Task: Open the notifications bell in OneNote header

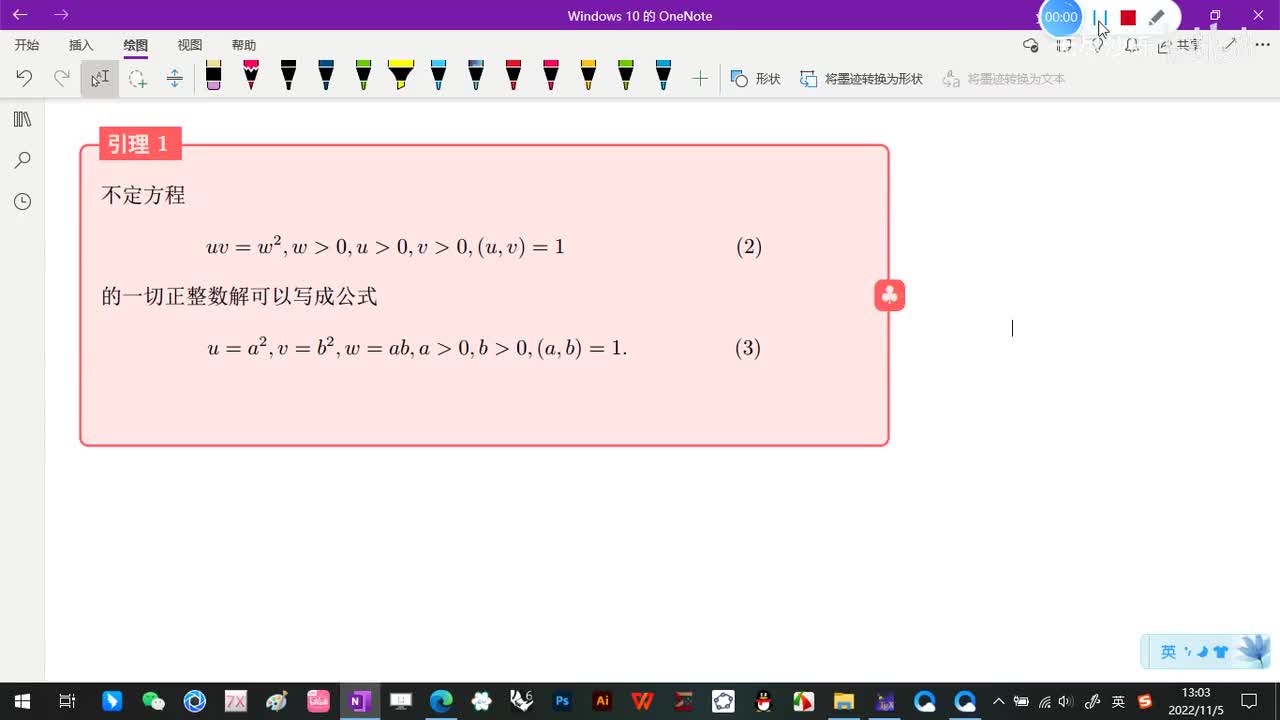Action: tap(1131, 45)
